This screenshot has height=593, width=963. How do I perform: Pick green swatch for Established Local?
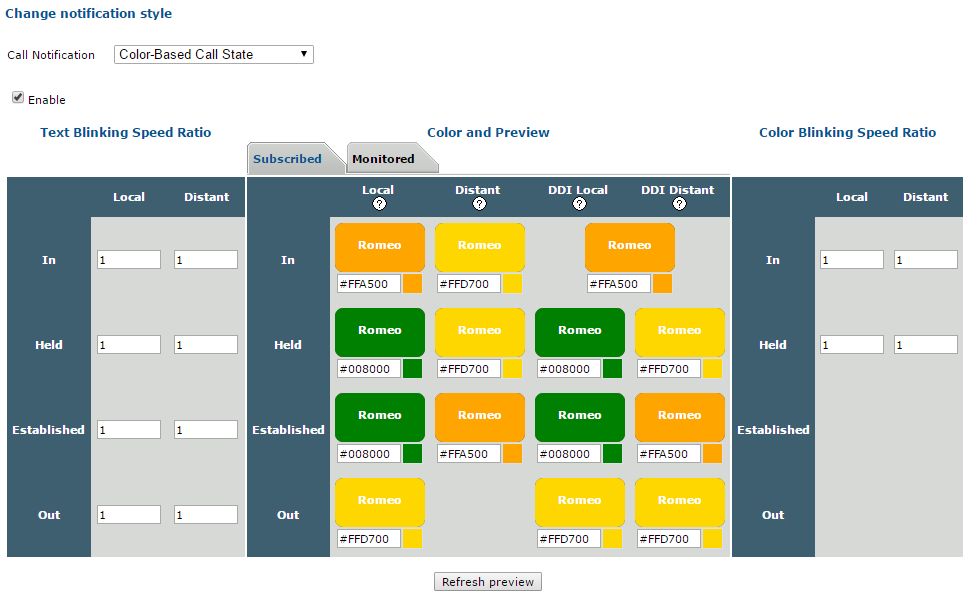[x=412, y=454]
